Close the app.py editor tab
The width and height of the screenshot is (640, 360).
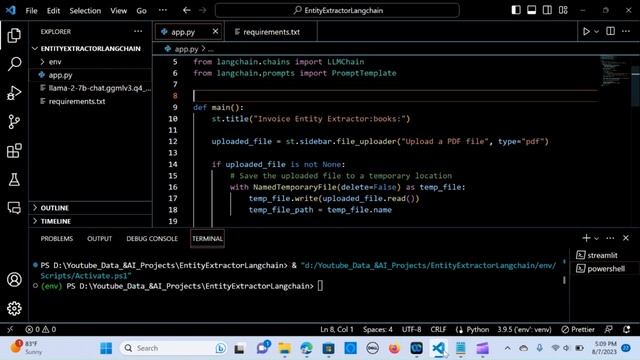[x=215, y=31]
